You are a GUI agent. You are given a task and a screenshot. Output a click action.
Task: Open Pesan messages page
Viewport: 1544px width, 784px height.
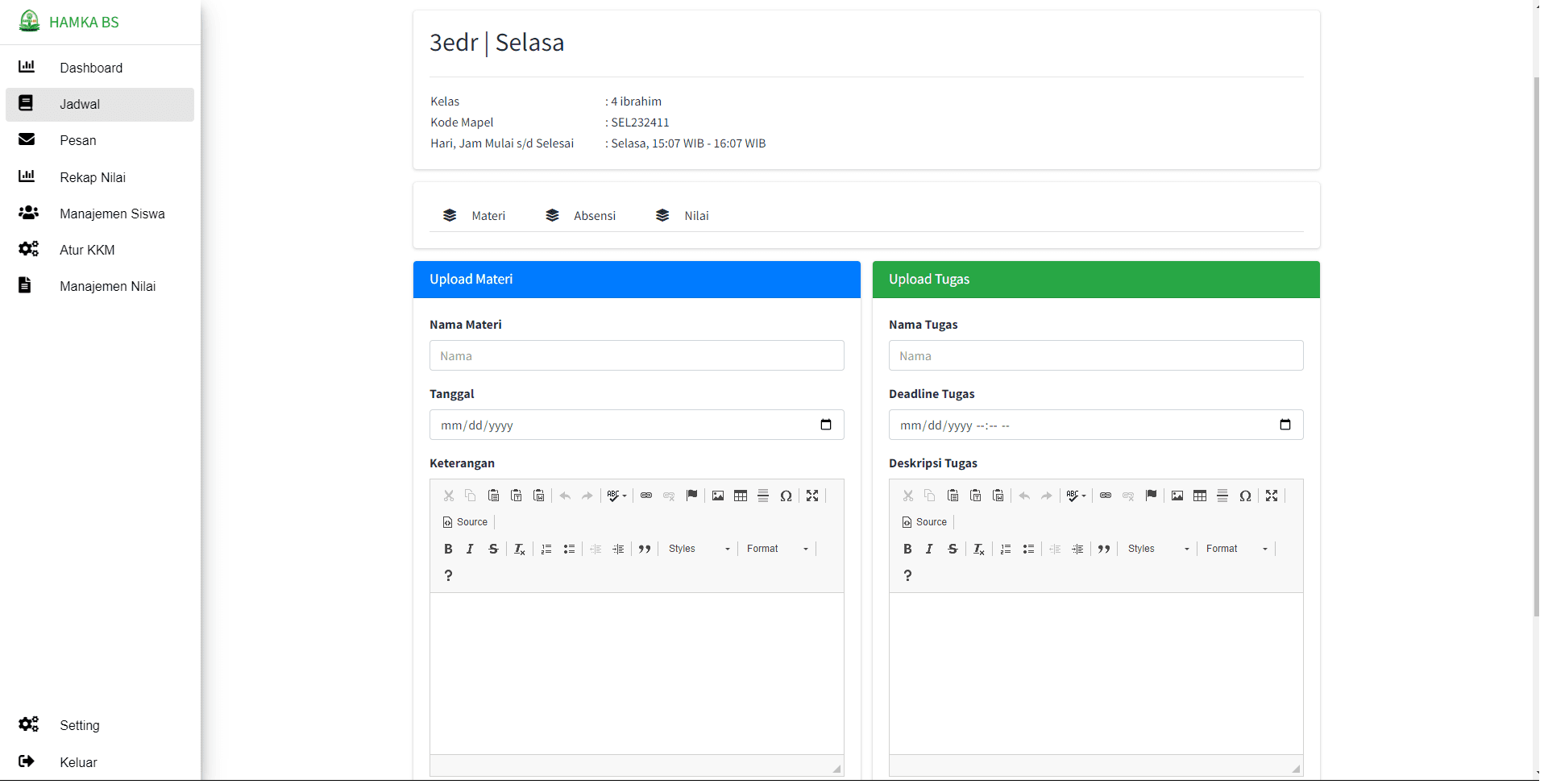[100, 140]
